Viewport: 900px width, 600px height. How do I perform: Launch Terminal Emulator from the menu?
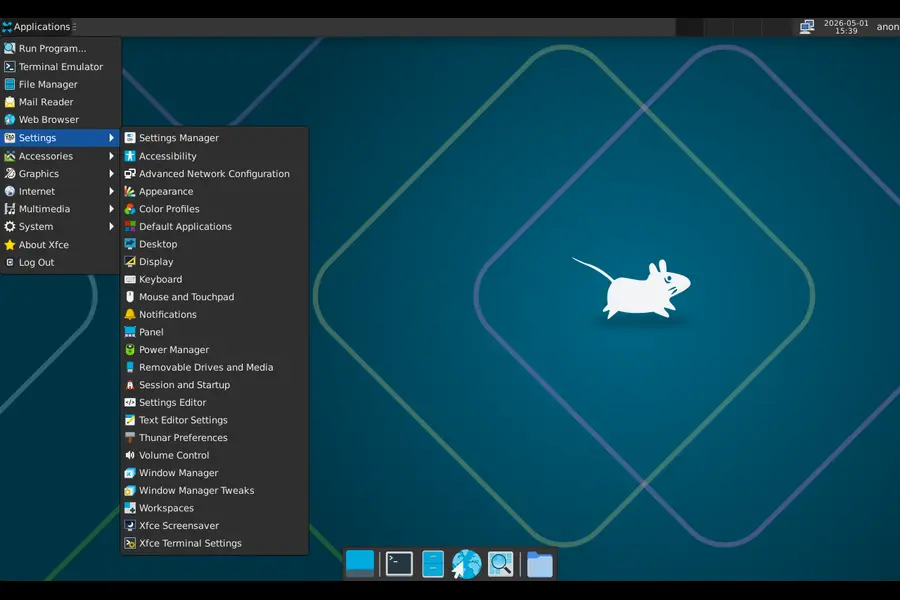point(60,67)
